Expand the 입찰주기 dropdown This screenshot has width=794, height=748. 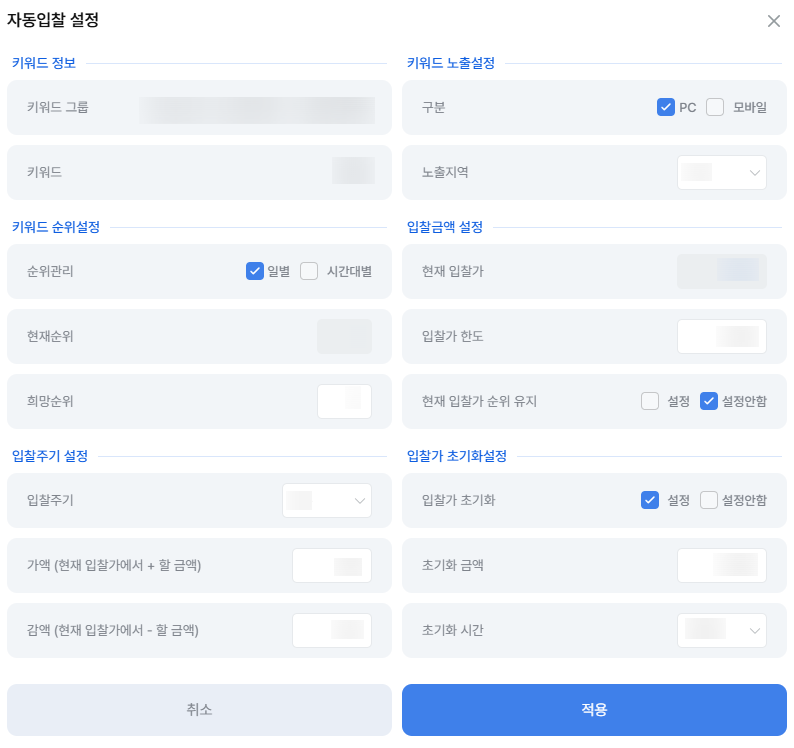coord(327,500)
